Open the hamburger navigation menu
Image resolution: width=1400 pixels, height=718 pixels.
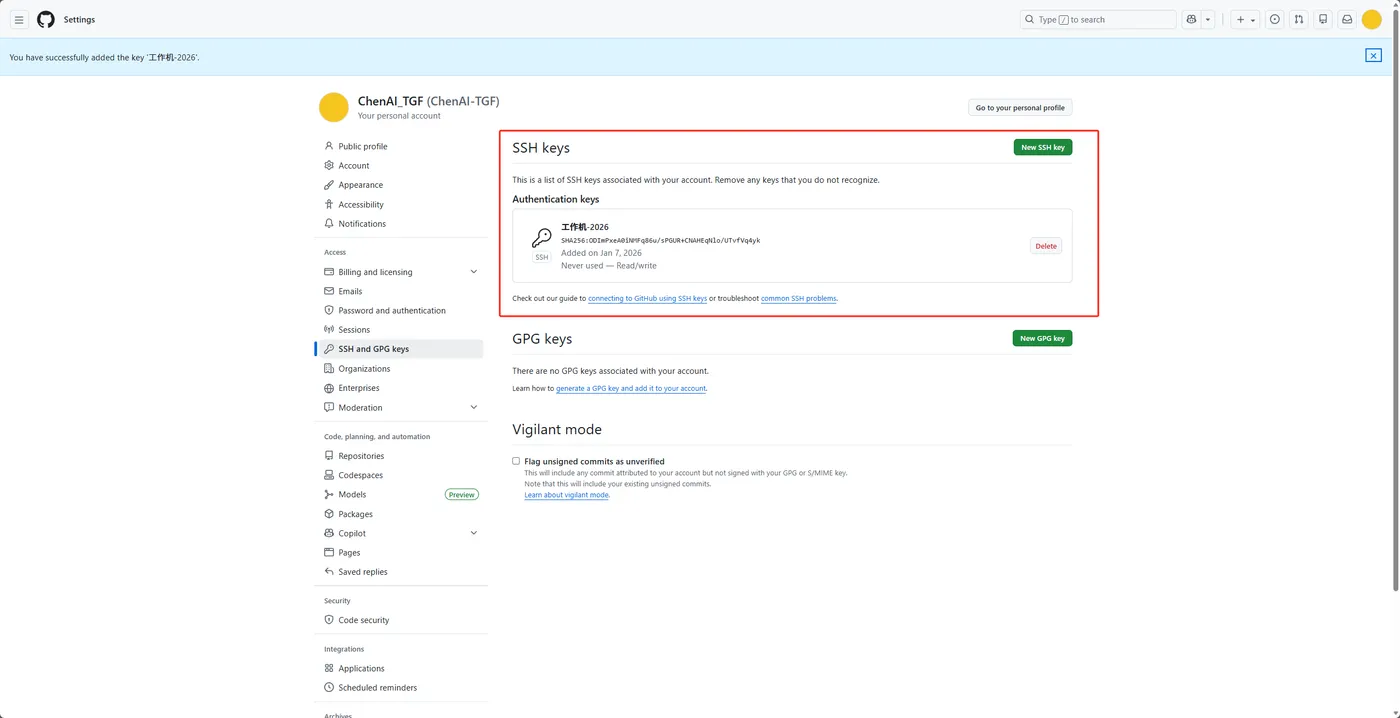[19, 19]
